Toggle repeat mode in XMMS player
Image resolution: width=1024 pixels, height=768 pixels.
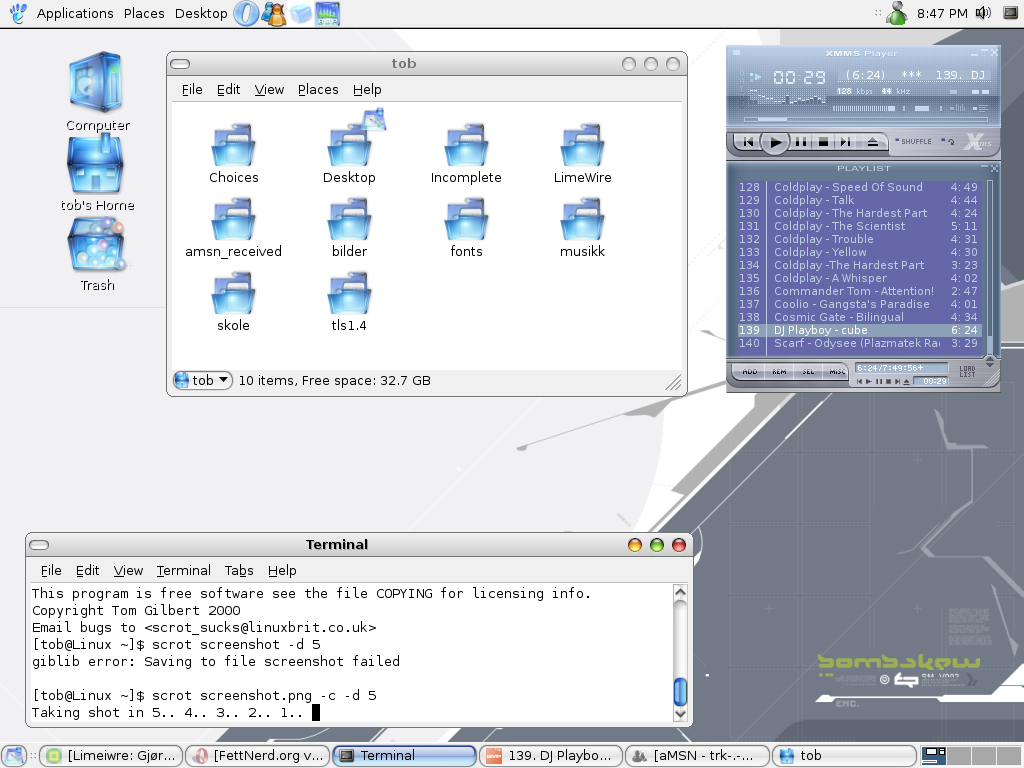(x=948, y=141)
